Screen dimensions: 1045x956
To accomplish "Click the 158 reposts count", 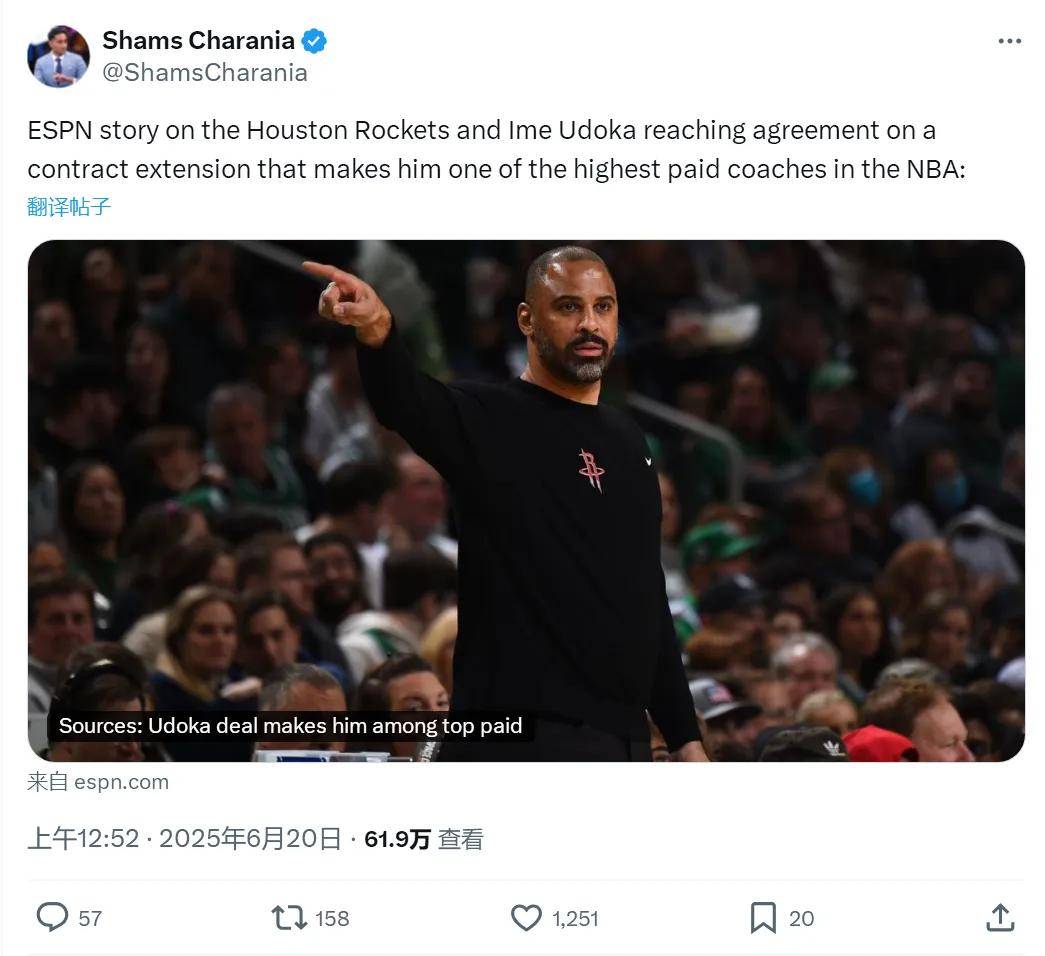I will tap(332, 919).
